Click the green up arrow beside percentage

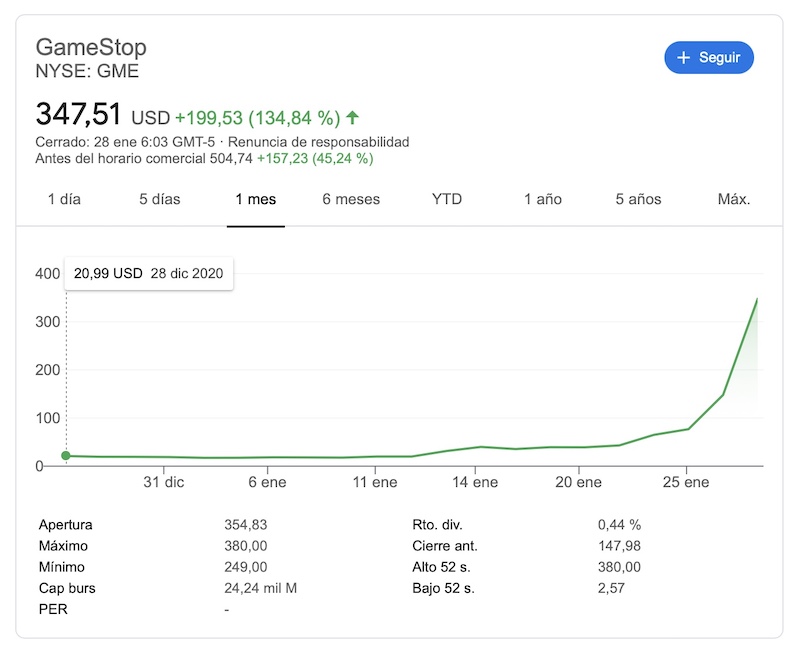(x=352, y=117)
